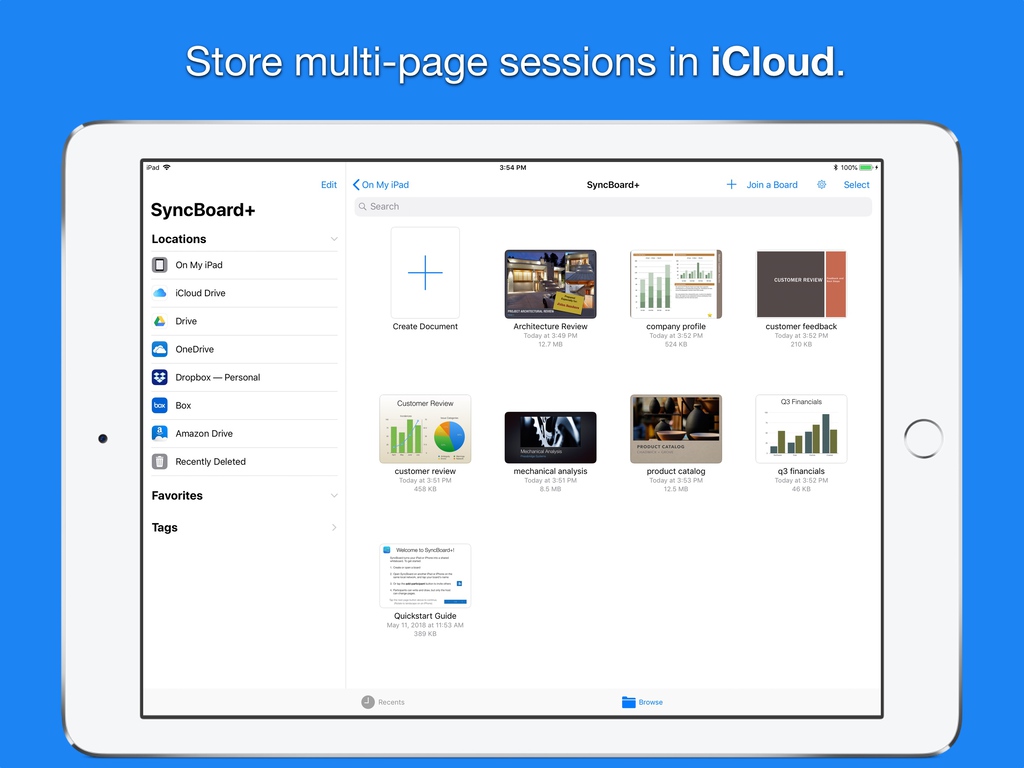Open the customer review thumbnail

point(425,429)
